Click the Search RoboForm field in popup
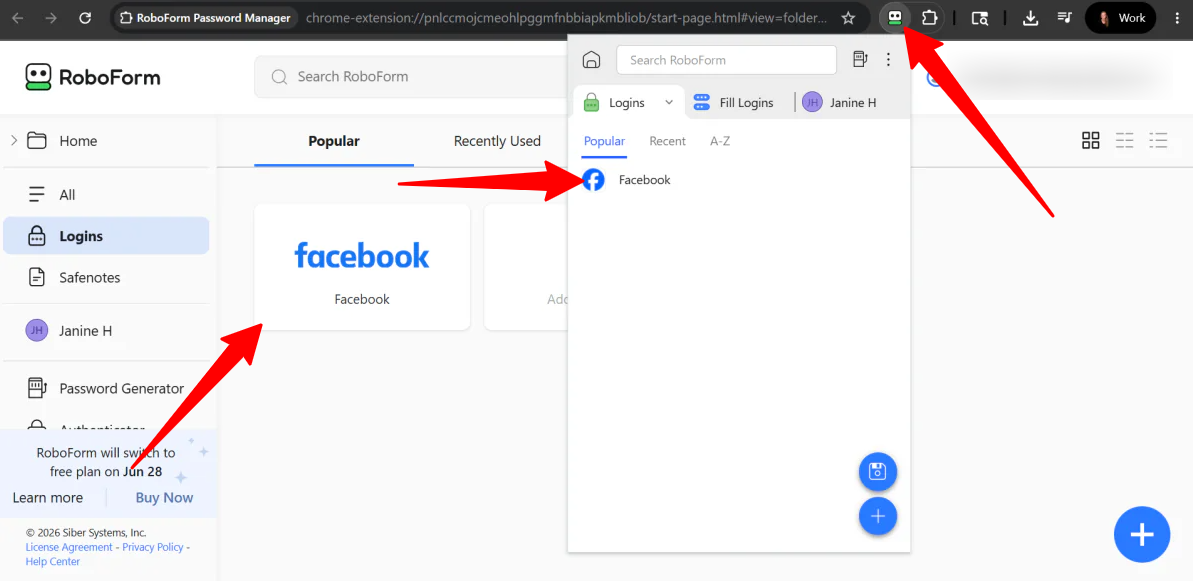1193x581 pixels. pyautogui.click(x=726, y=60)
